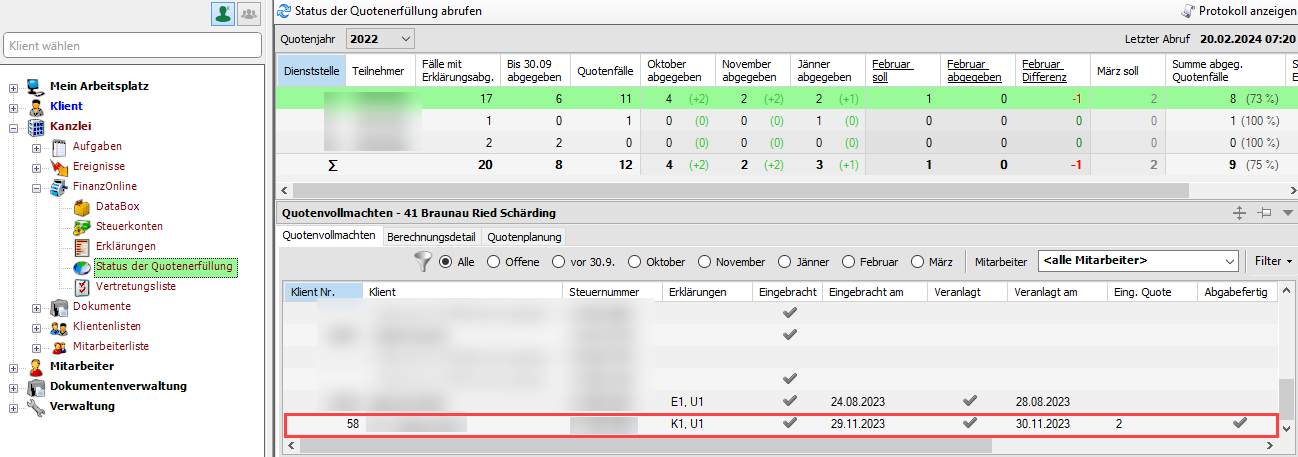Open the Filter menu button
Viewport: 1298px width, 457px height.
[1271, 261]
